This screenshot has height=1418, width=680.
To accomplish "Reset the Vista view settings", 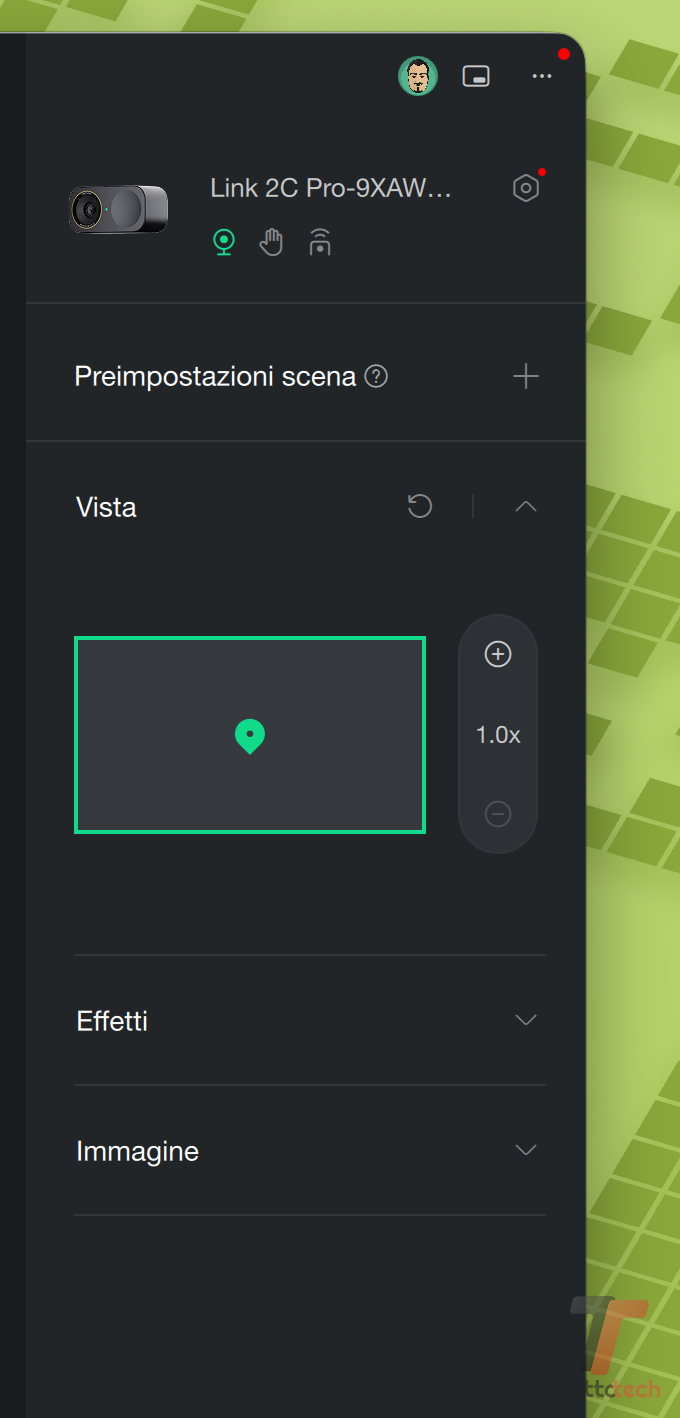I will [420, 506].
